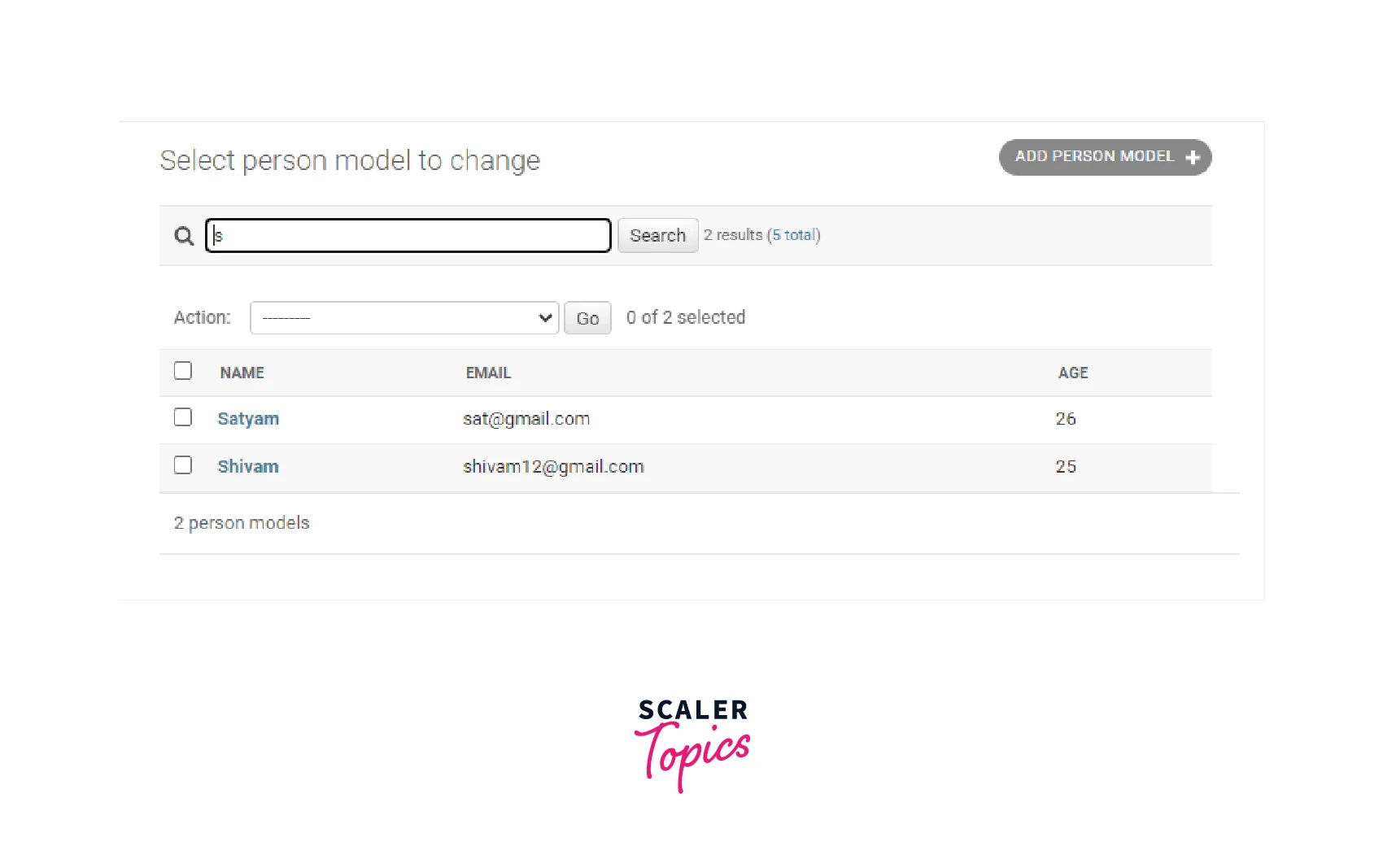This screenshot has height=868, width=1383.
Task: Open the '5 total' results link
Action: (794, 235)
